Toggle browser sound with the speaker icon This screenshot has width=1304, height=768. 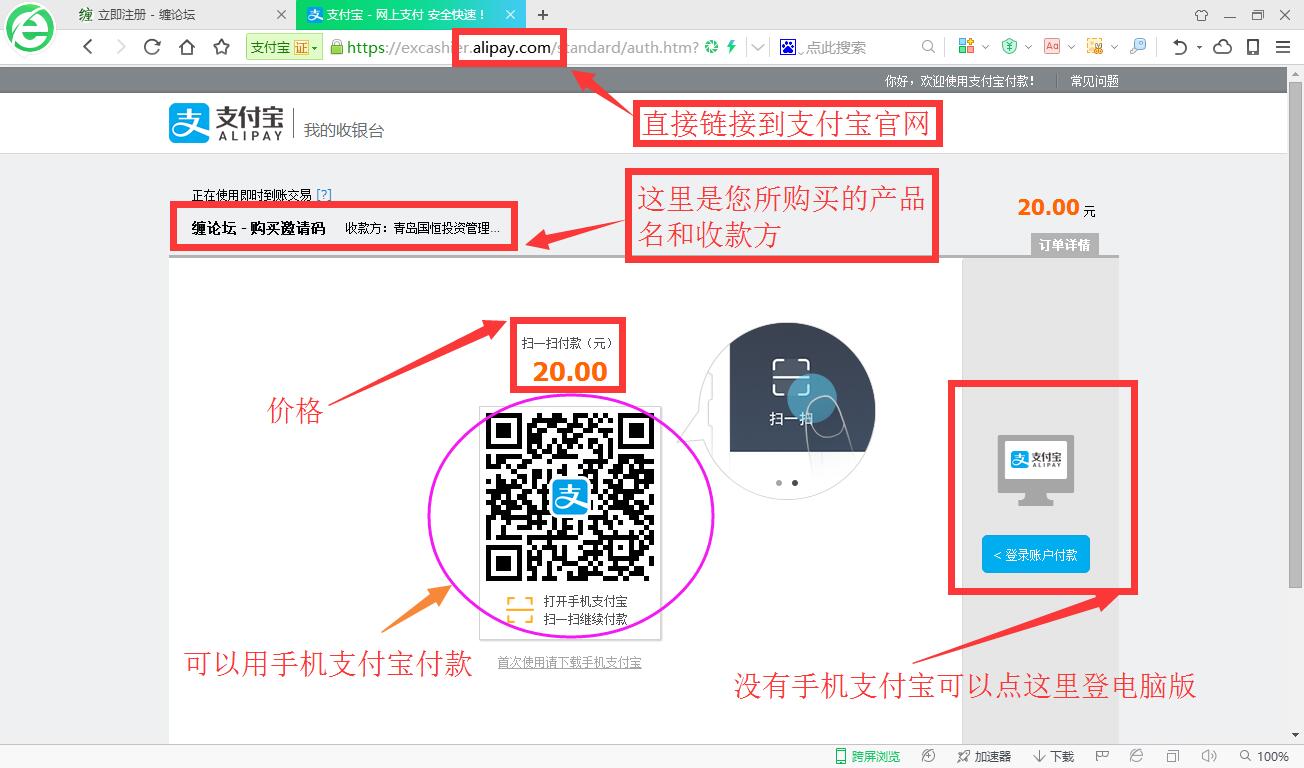tap(1208, 756)
